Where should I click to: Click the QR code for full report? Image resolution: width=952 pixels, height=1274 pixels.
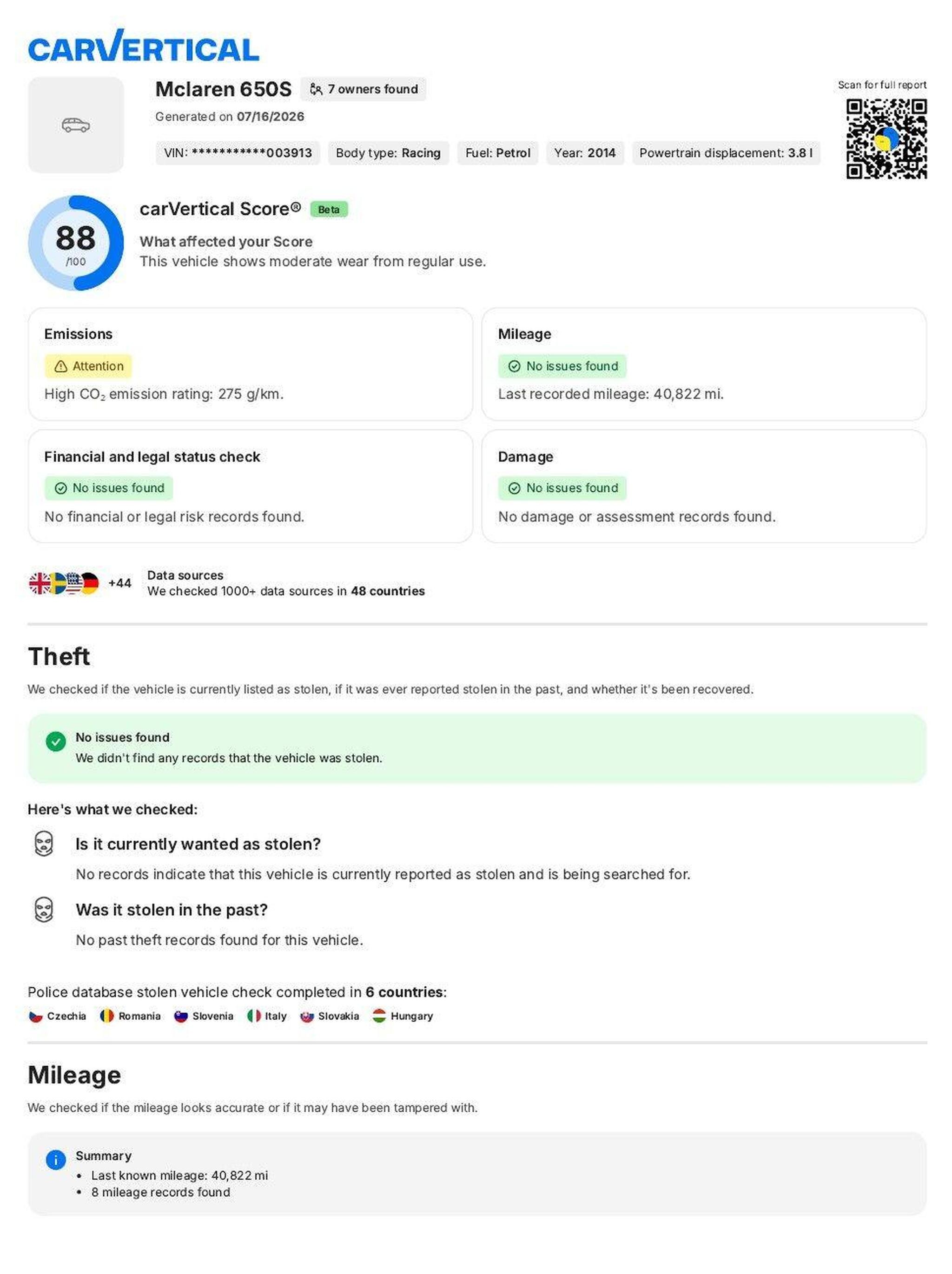pyautogui.click(x=886, y=139)
